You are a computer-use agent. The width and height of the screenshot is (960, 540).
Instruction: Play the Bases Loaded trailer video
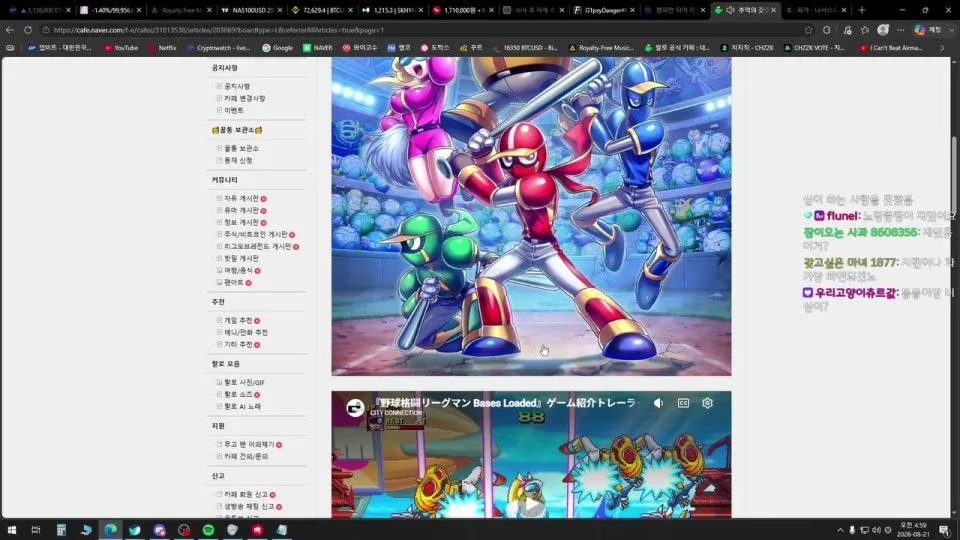click(x=531, y=503)
